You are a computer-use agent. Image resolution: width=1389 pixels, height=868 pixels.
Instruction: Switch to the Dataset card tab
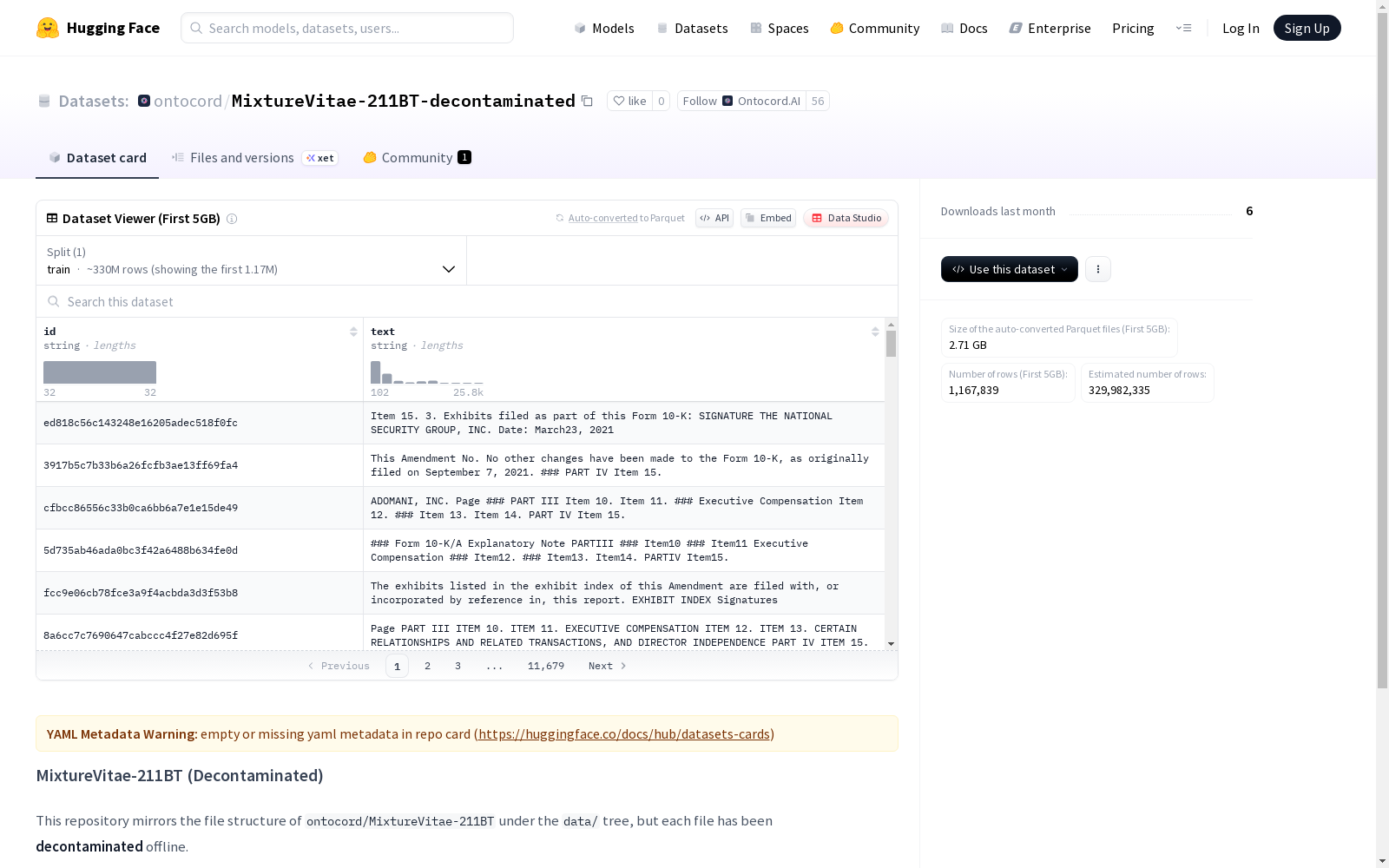click(x=97, y=157)
